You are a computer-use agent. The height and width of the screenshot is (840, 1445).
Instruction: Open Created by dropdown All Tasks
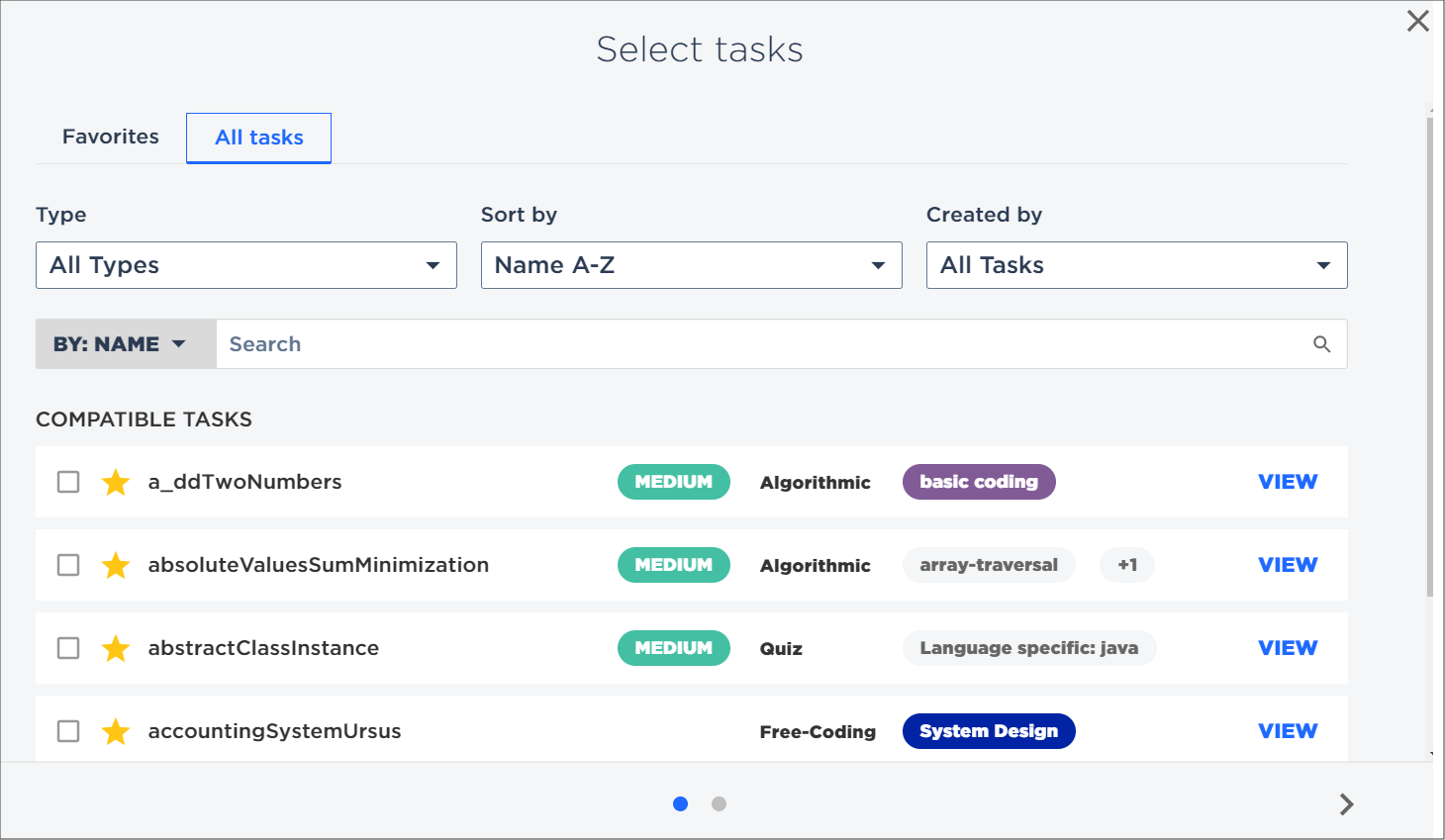pos(1137,265)
